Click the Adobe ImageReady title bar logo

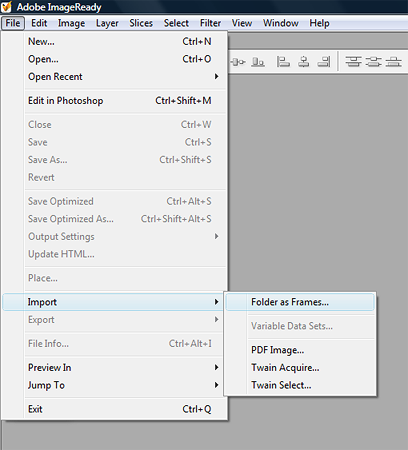7,7
